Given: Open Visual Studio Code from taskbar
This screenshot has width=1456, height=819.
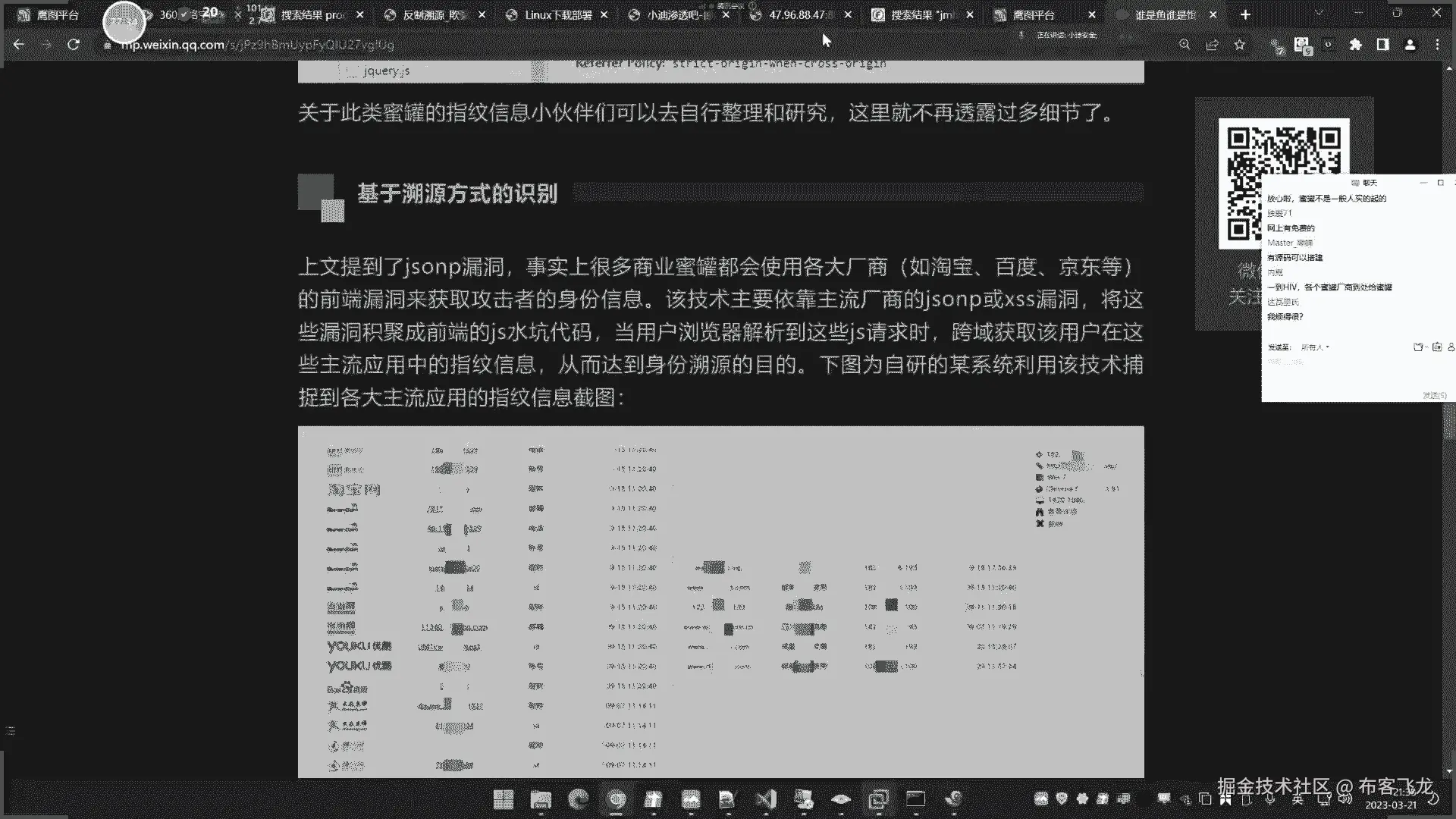Looking at the screenshot, I should (x=766, y=799).
